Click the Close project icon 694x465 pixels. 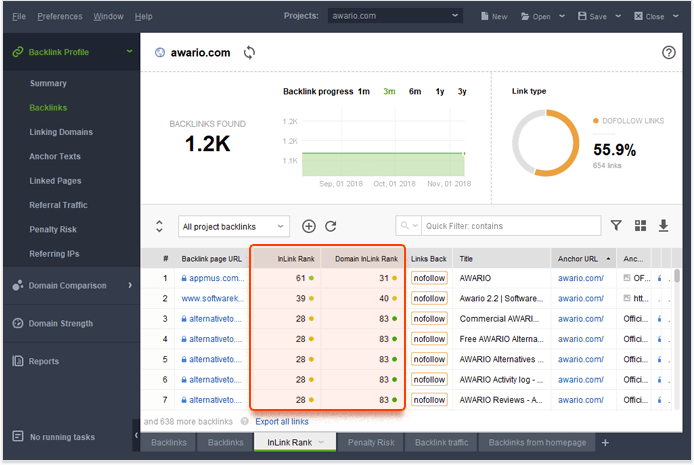pyautogui.click(x=638, y=16)
